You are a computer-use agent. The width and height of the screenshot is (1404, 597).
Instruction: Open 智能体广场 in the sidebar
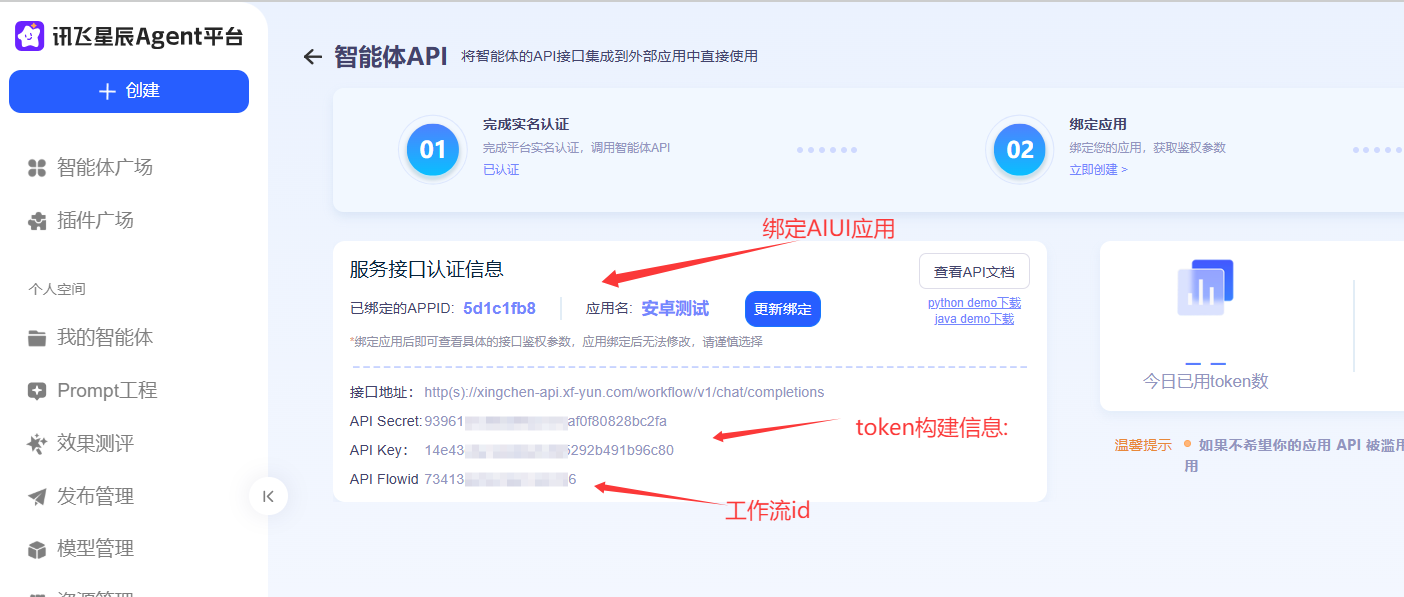(104, 167)
